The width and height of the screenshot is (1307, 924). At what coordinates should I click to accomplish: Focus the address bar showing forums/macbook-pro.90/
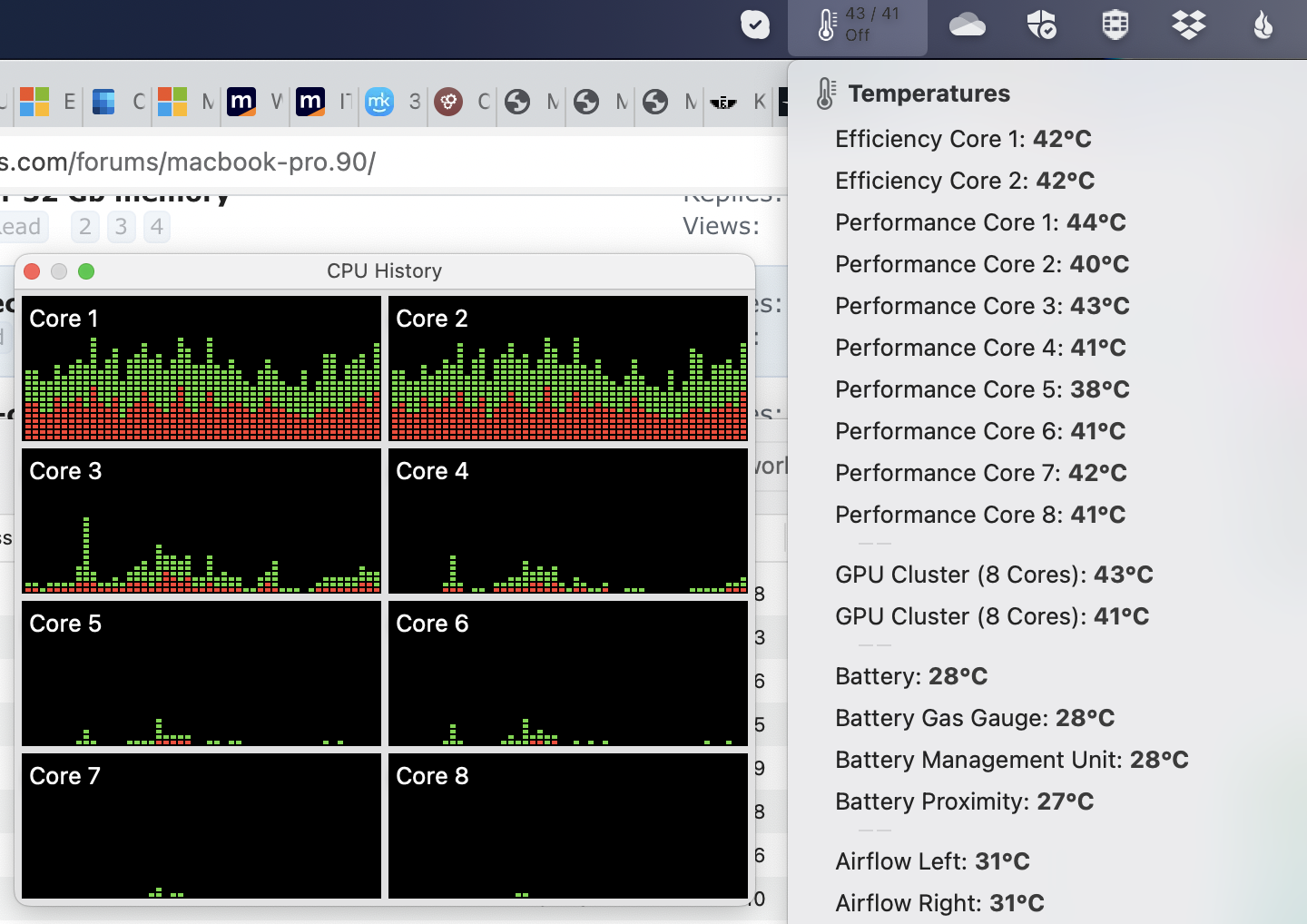[393, 162]
